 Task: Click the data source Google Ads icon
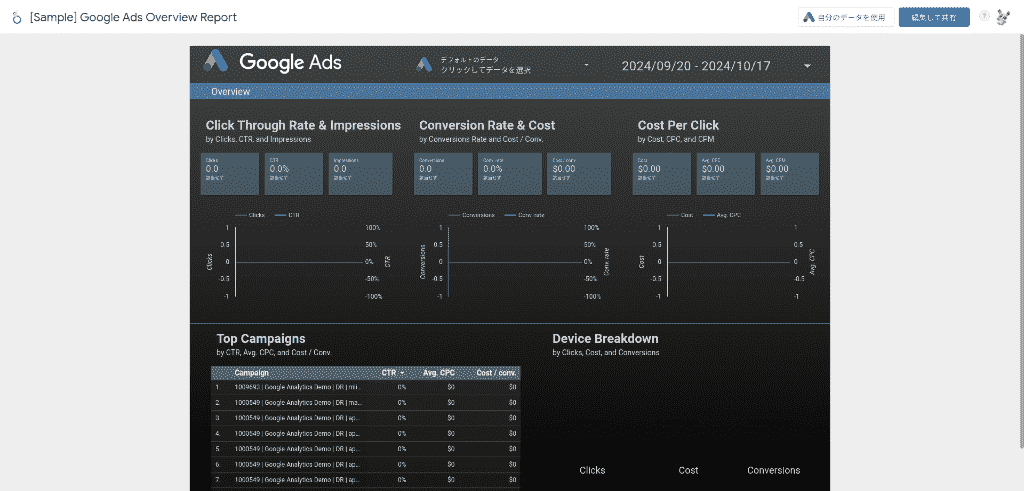tap(425, 65)
